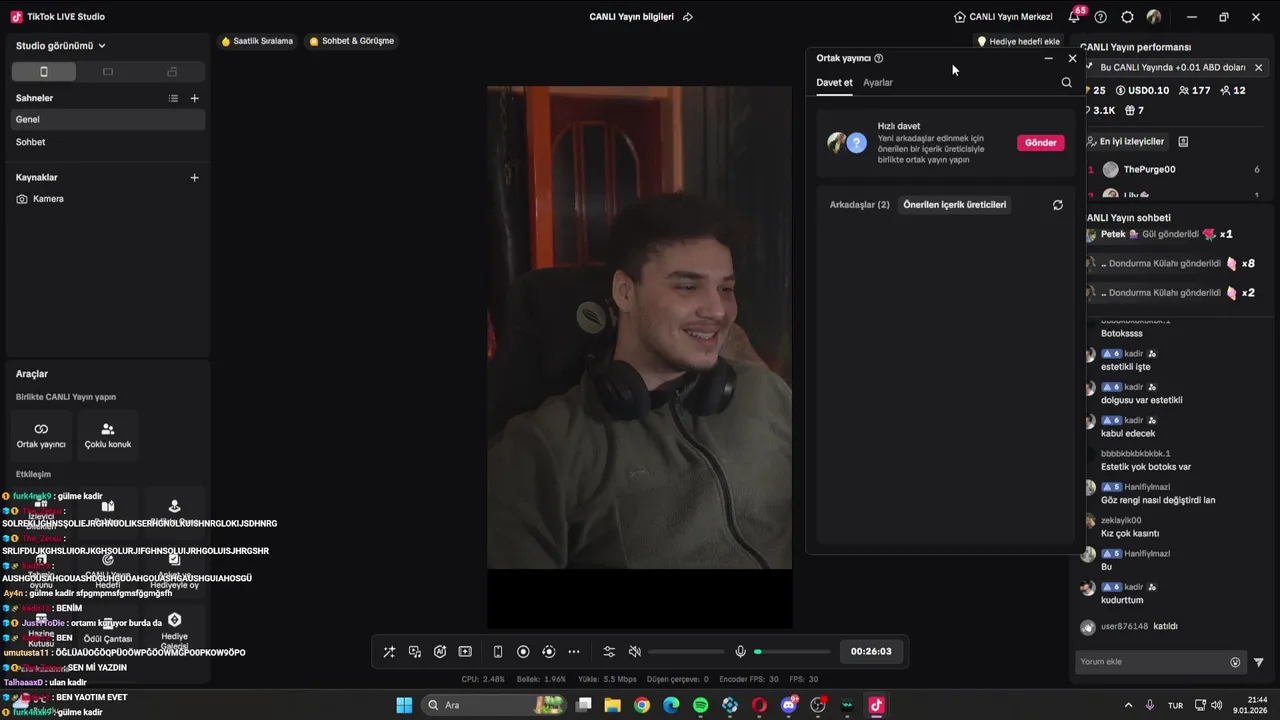Select the Genel scene
1280x720 pixels.
[x=108, y=119]
